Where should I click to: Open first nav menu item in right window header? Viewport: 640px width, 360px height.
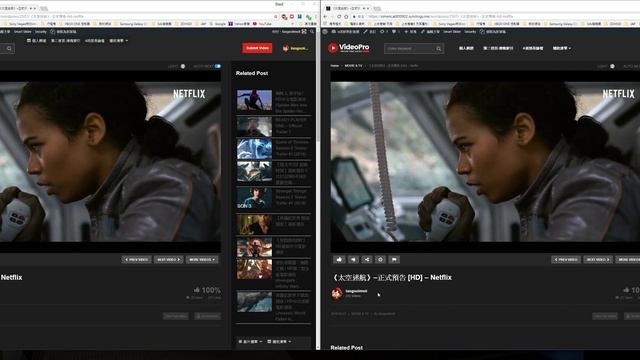point(466,48)
